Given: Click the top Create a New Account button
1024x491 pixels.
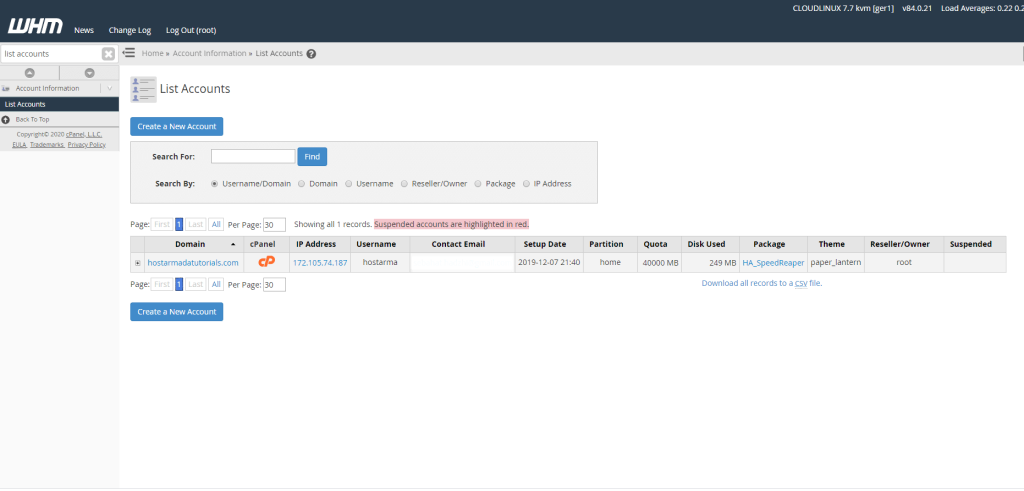Looking at the screenshot, I should pos(177,127).
